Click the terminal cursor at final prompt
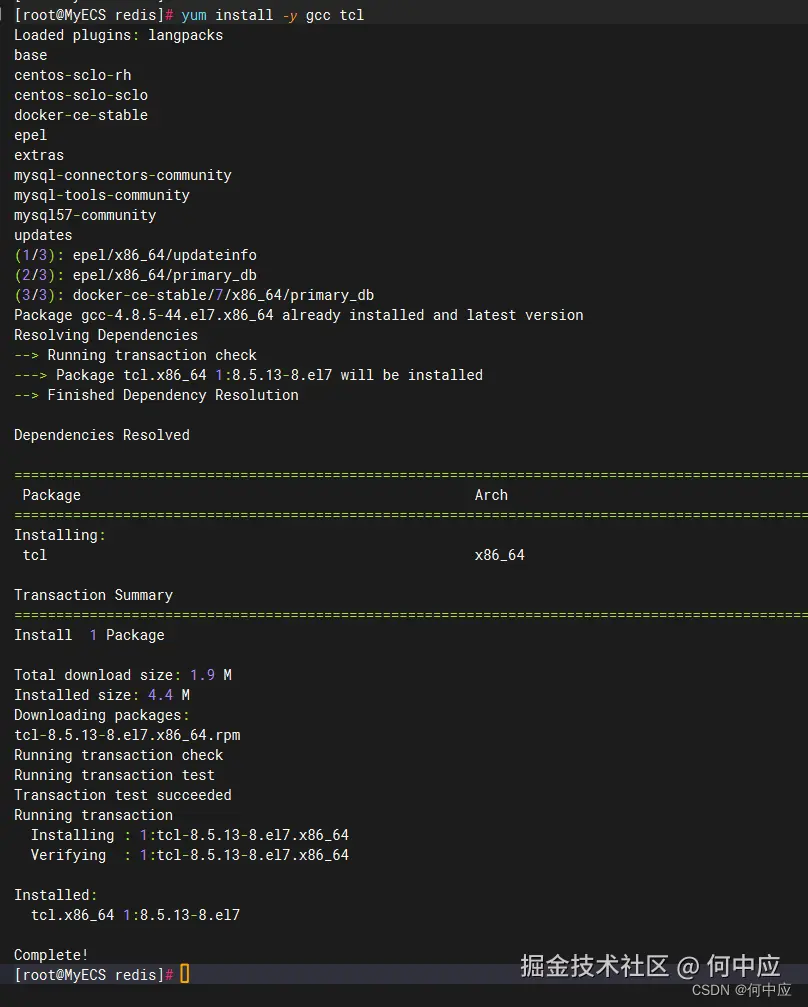 pyautogui.click(x=184, y=974)
